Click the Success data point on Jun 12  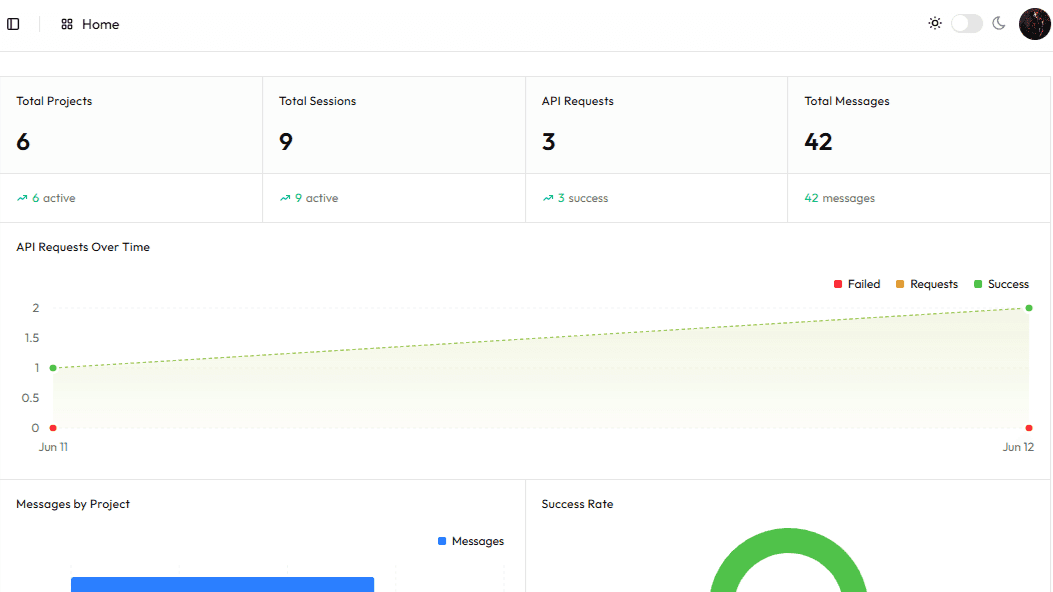(x=1029, y=308)
